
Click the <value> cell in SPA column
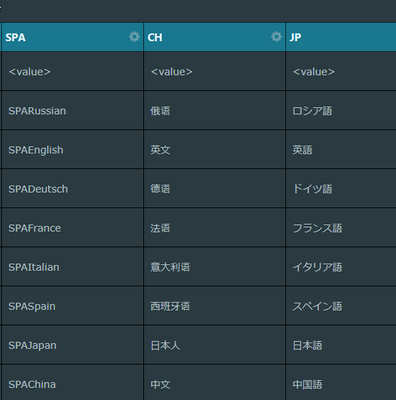(72, 71)
